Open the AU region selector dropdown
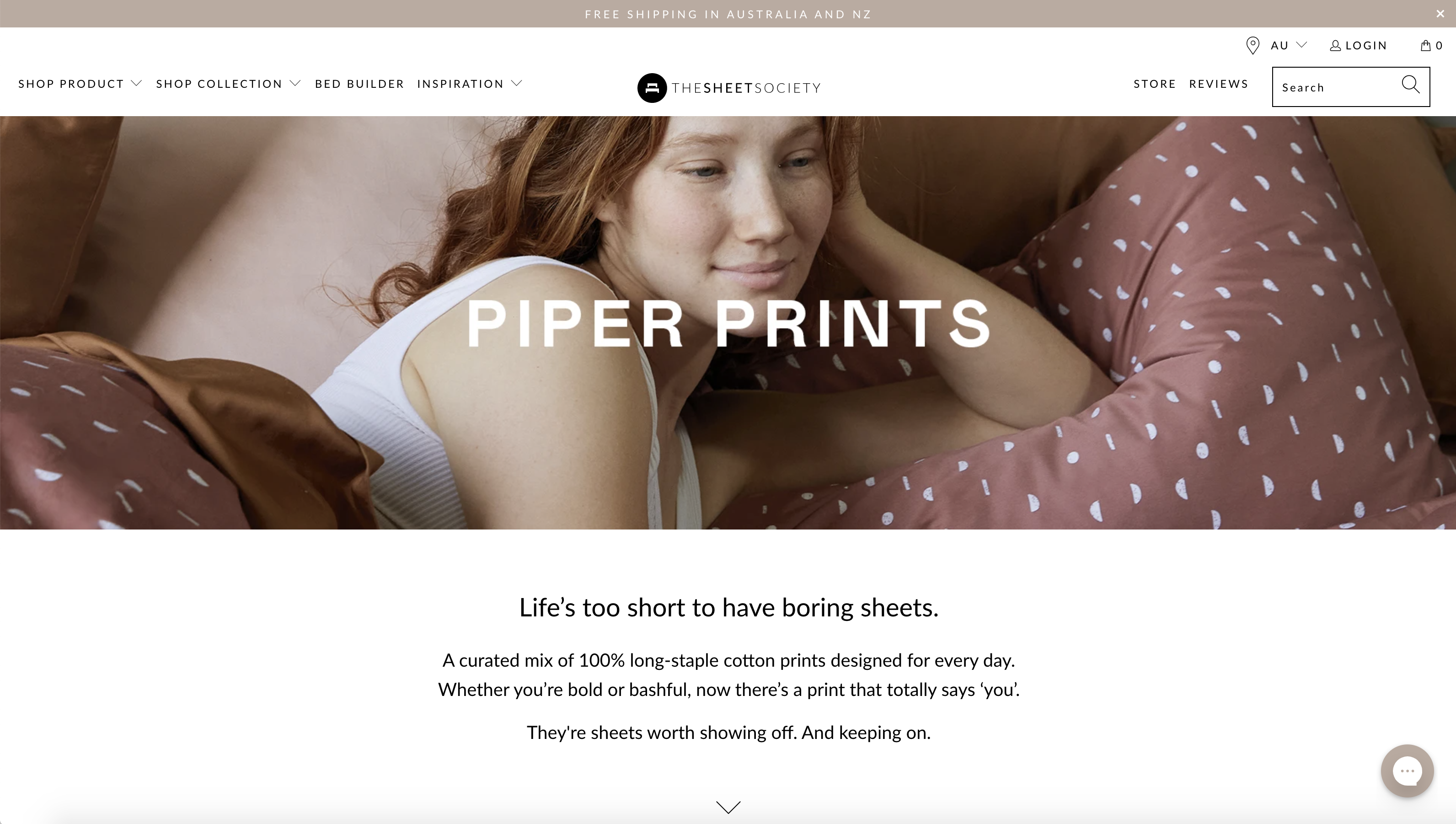1456x824 pixels. (1289, 45)
